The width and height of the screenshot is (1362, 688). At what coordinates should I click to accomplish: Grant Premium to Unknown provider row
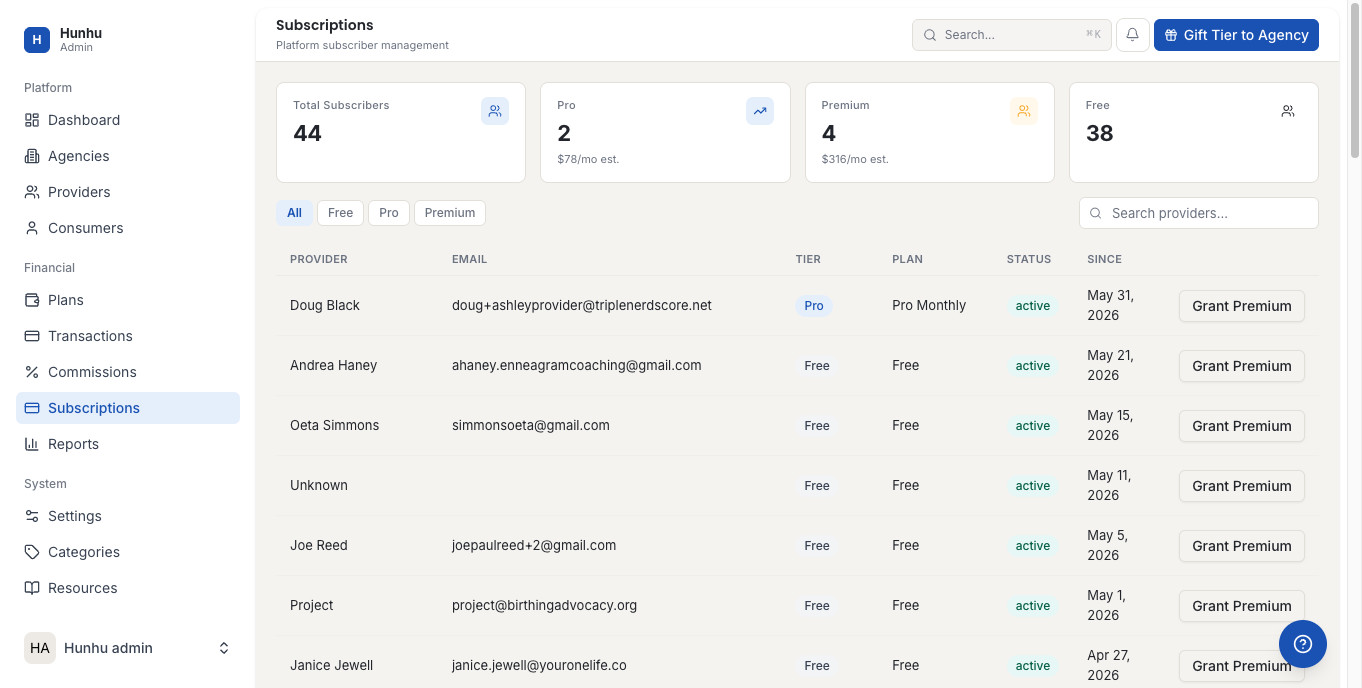(1242, 486)
